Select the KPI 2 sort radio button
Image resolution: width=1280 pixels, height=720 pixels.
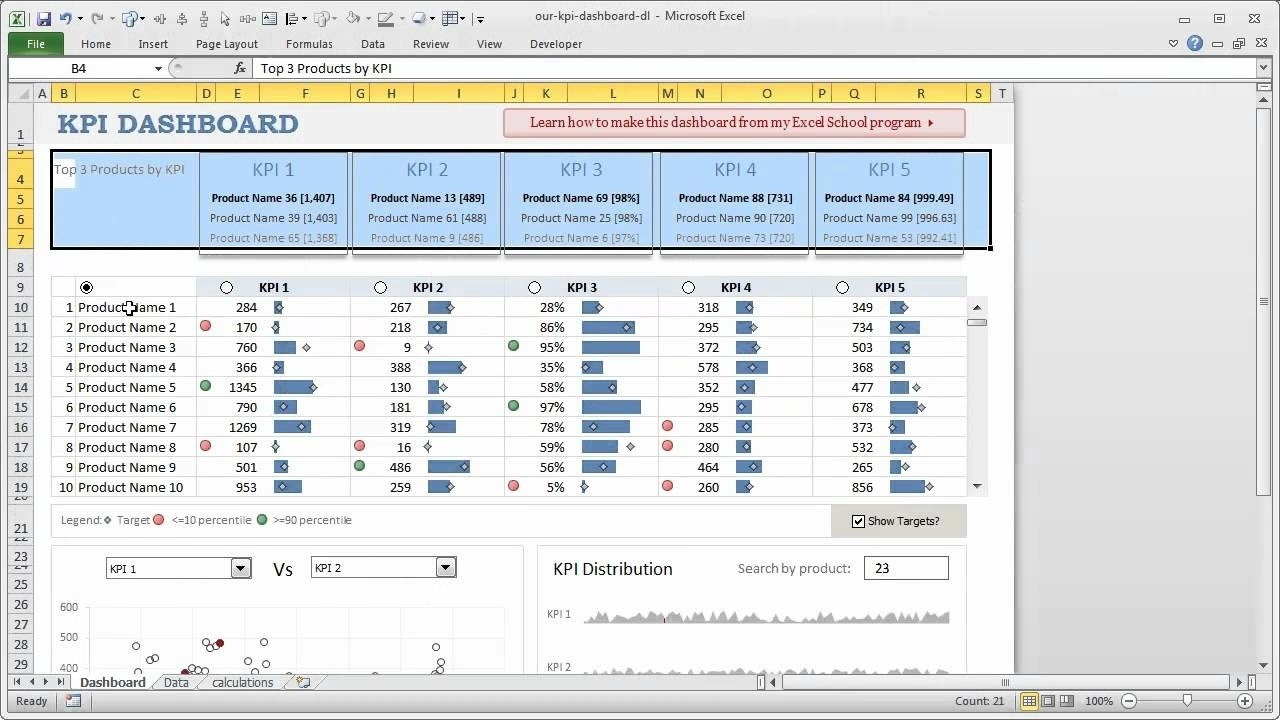pyautogui.click(x=380, y=287)
